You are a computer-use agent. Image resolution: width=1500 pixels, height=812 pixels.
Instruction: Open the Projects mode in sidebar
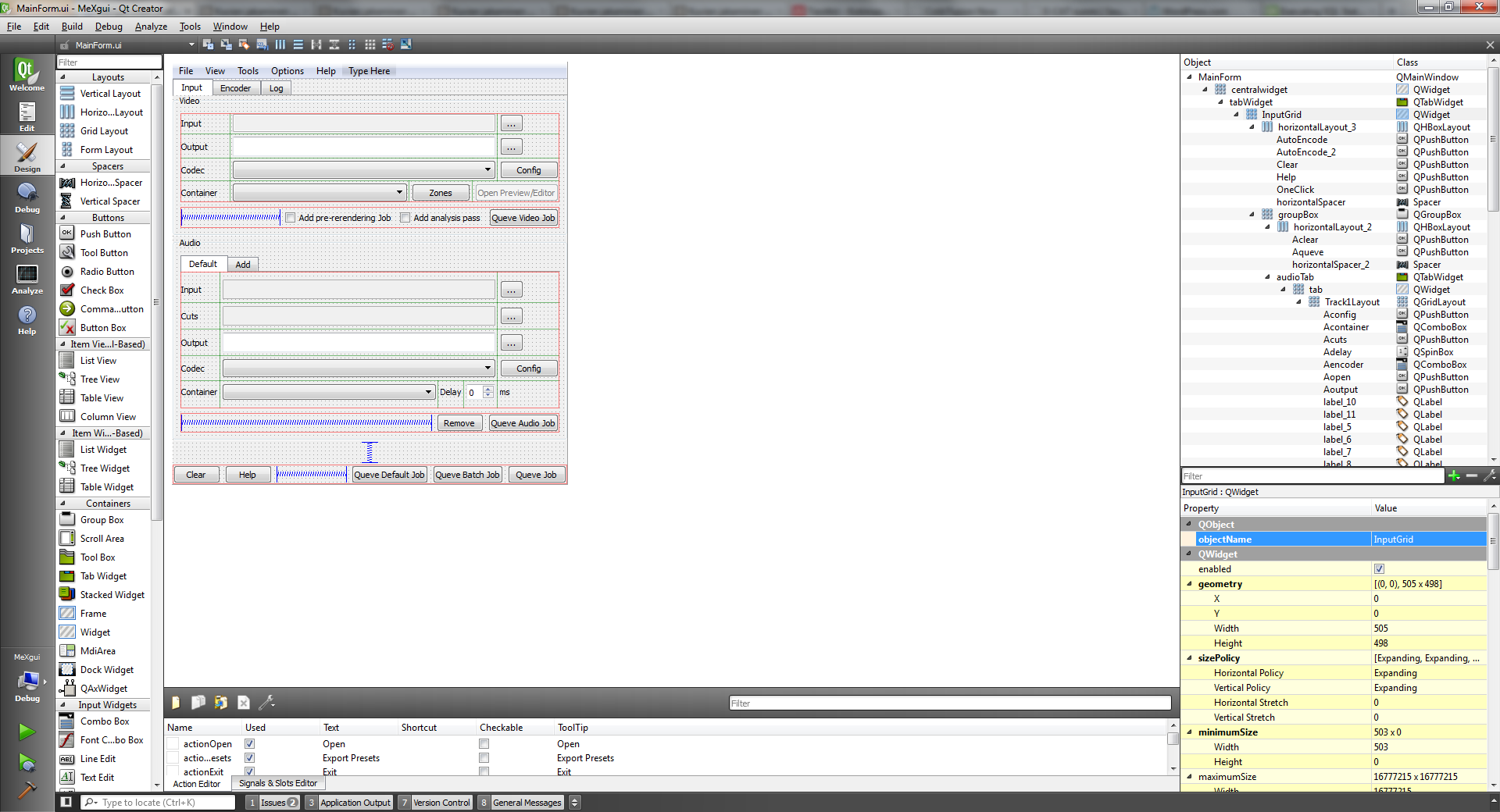(x=27, y=238)
